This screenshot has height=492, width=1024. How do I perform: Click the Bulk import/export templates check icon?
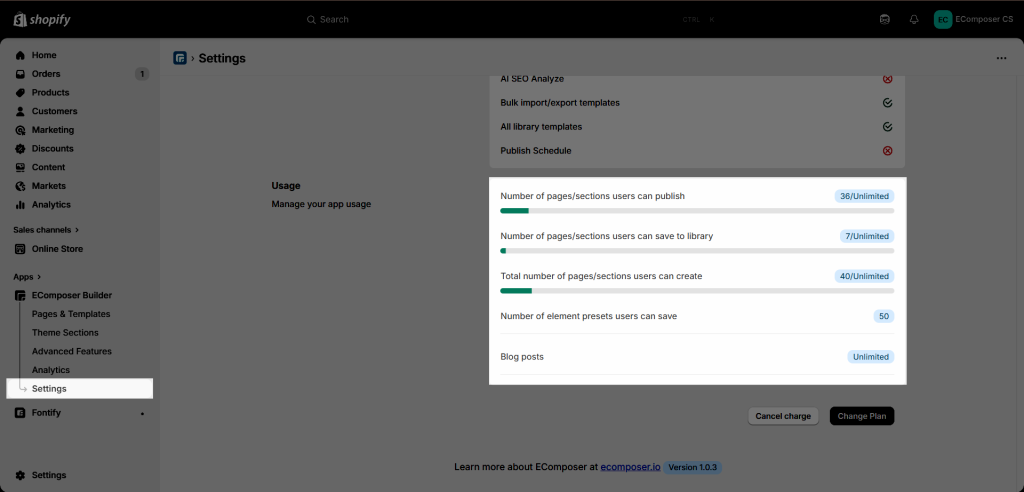point(887,103)
